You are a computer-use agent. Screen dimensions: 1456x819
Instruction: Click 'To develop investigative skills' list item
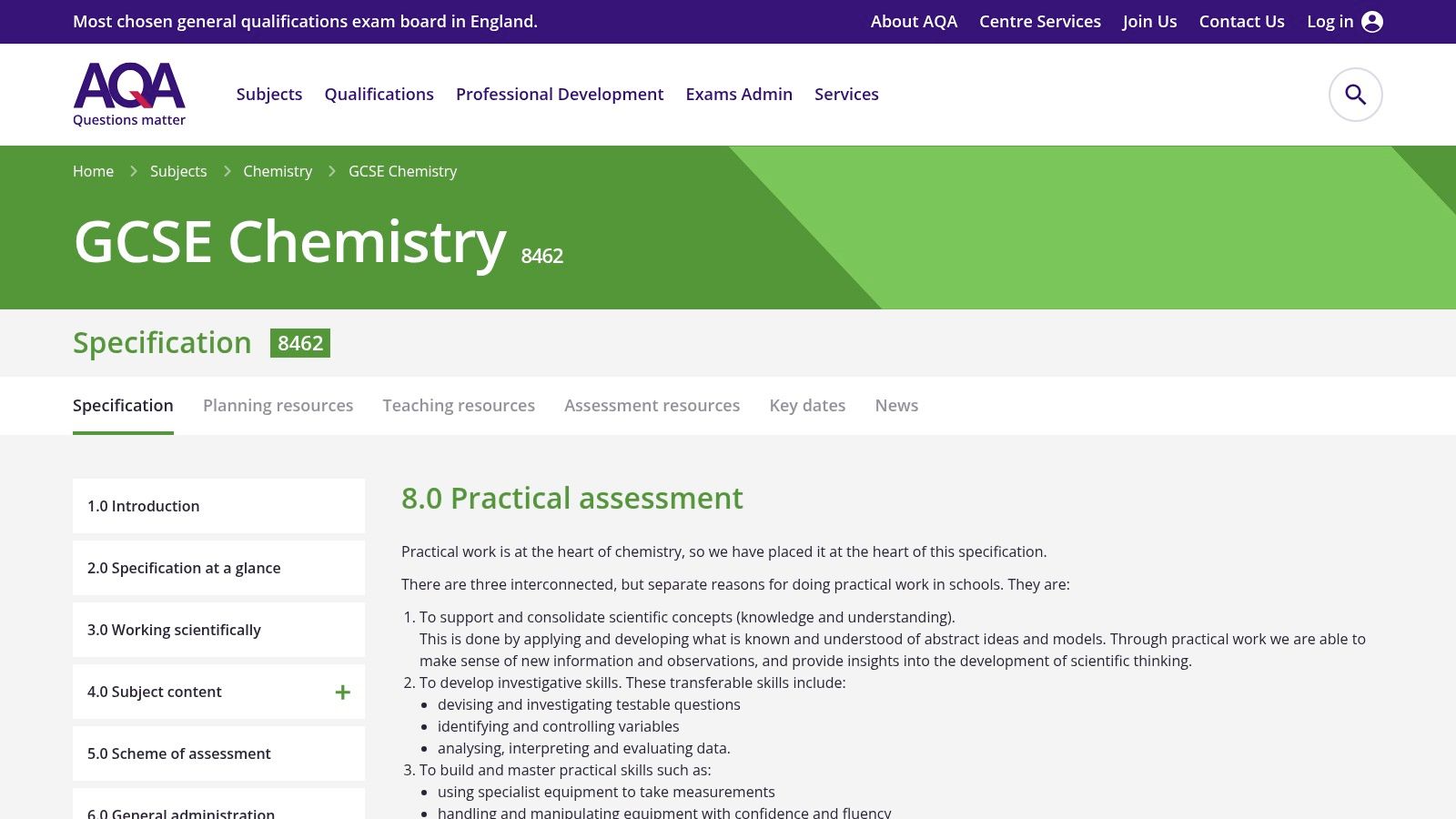[x=632, y=682]
